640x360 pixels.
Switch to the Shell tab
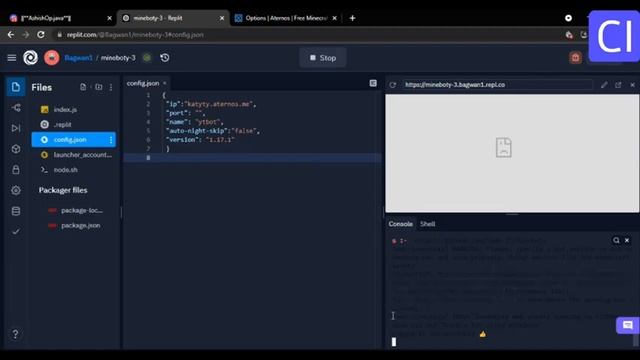click(428, 224)
